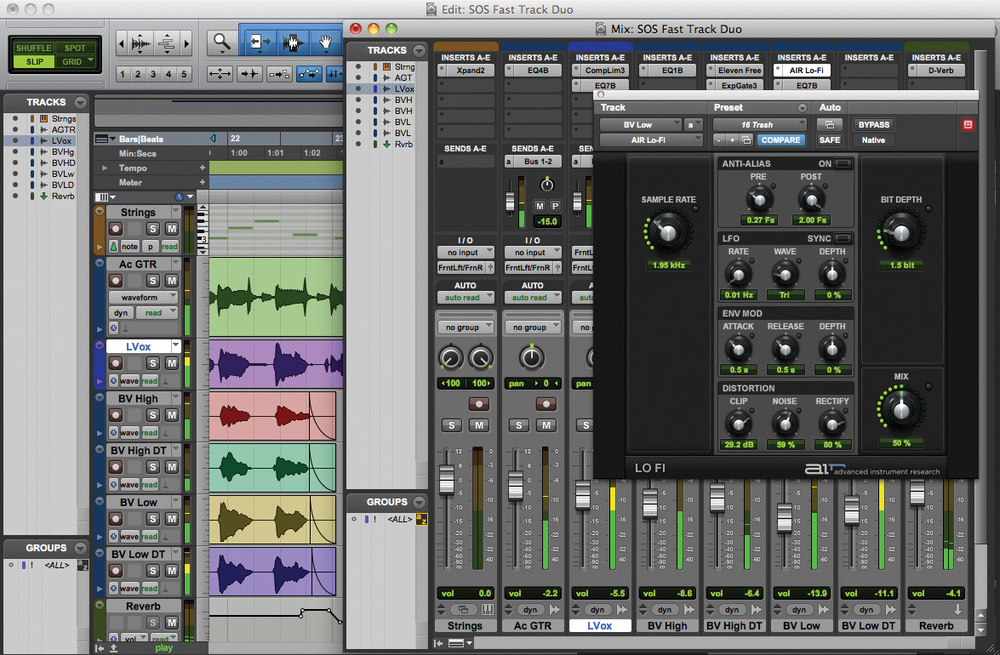Viewport: 1000px width, 655px height.
Task: Click the vertical audio zoom waveform button
Action: [141, 44]
